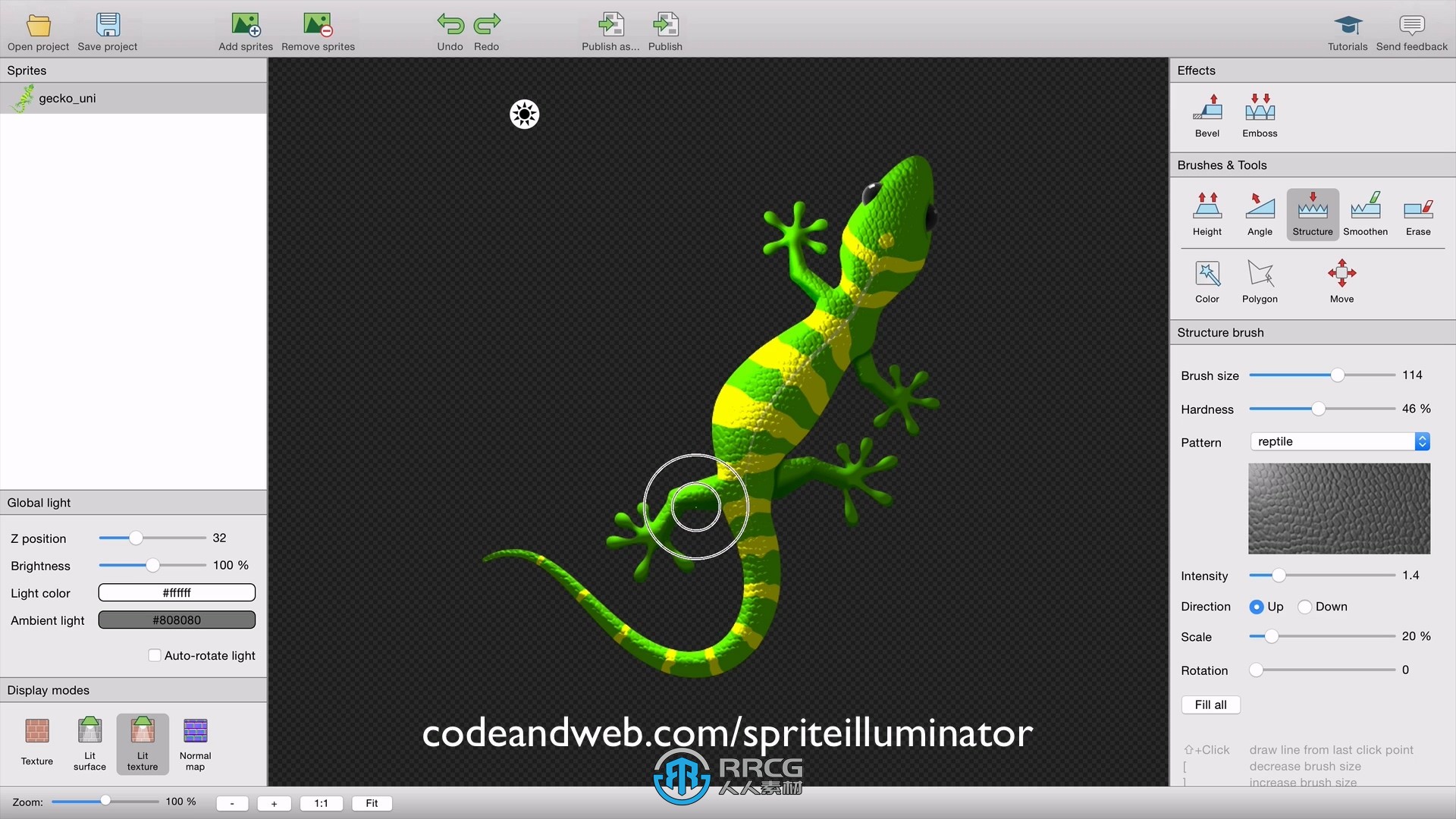
Task: Open the Ambient light #808080 swatch
Action: coord(177,620)
